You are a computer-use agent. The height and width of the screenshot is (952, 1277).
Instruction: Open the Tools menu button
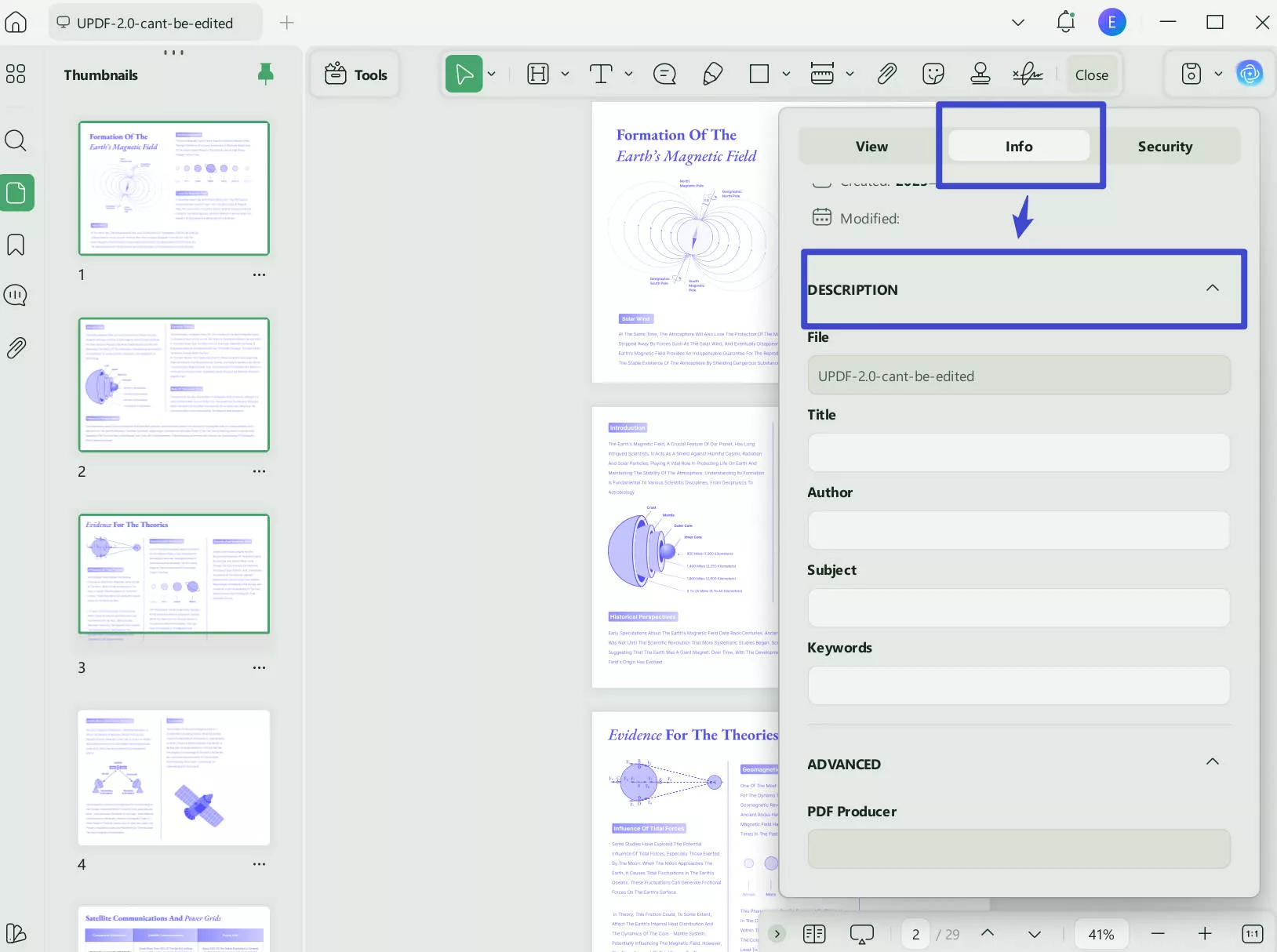point(356,74)
